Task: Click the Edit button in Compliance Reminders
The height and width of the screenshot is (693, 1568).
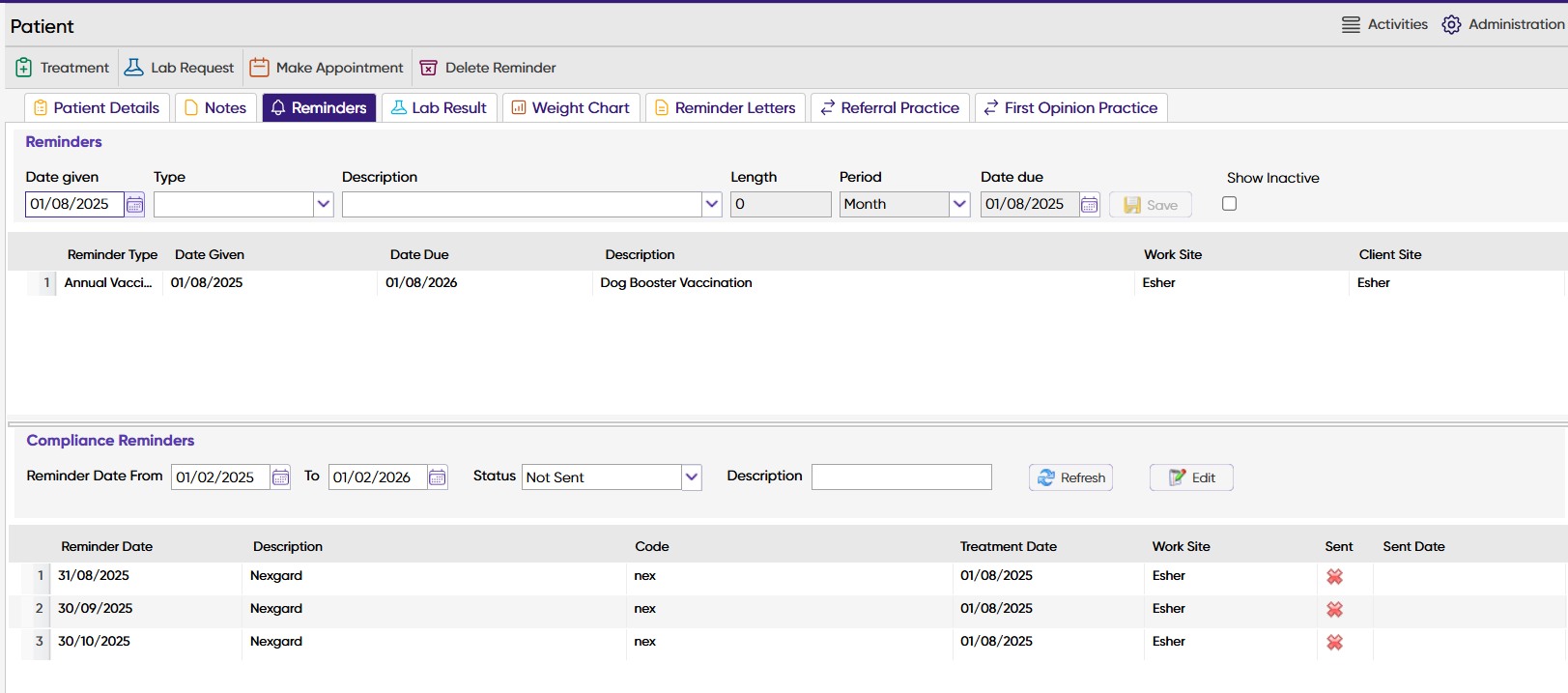Action: coord(1191,477)
